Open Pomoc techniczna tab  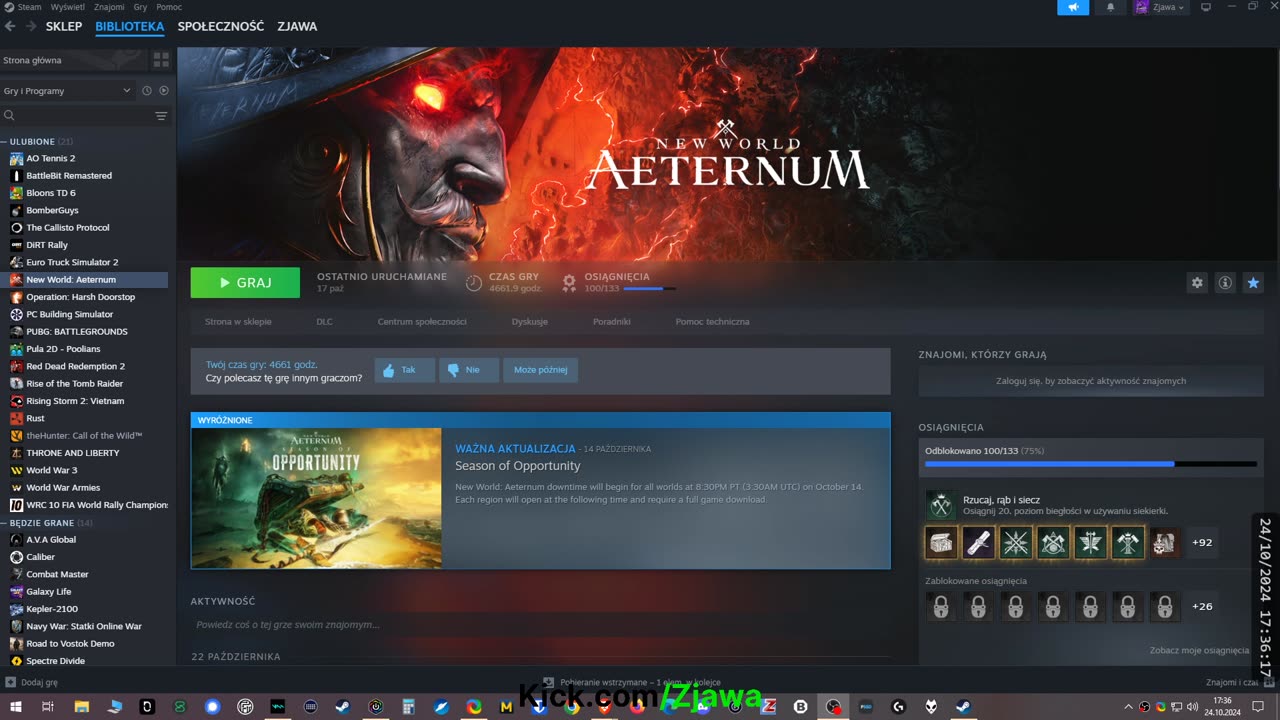point(712,322)
